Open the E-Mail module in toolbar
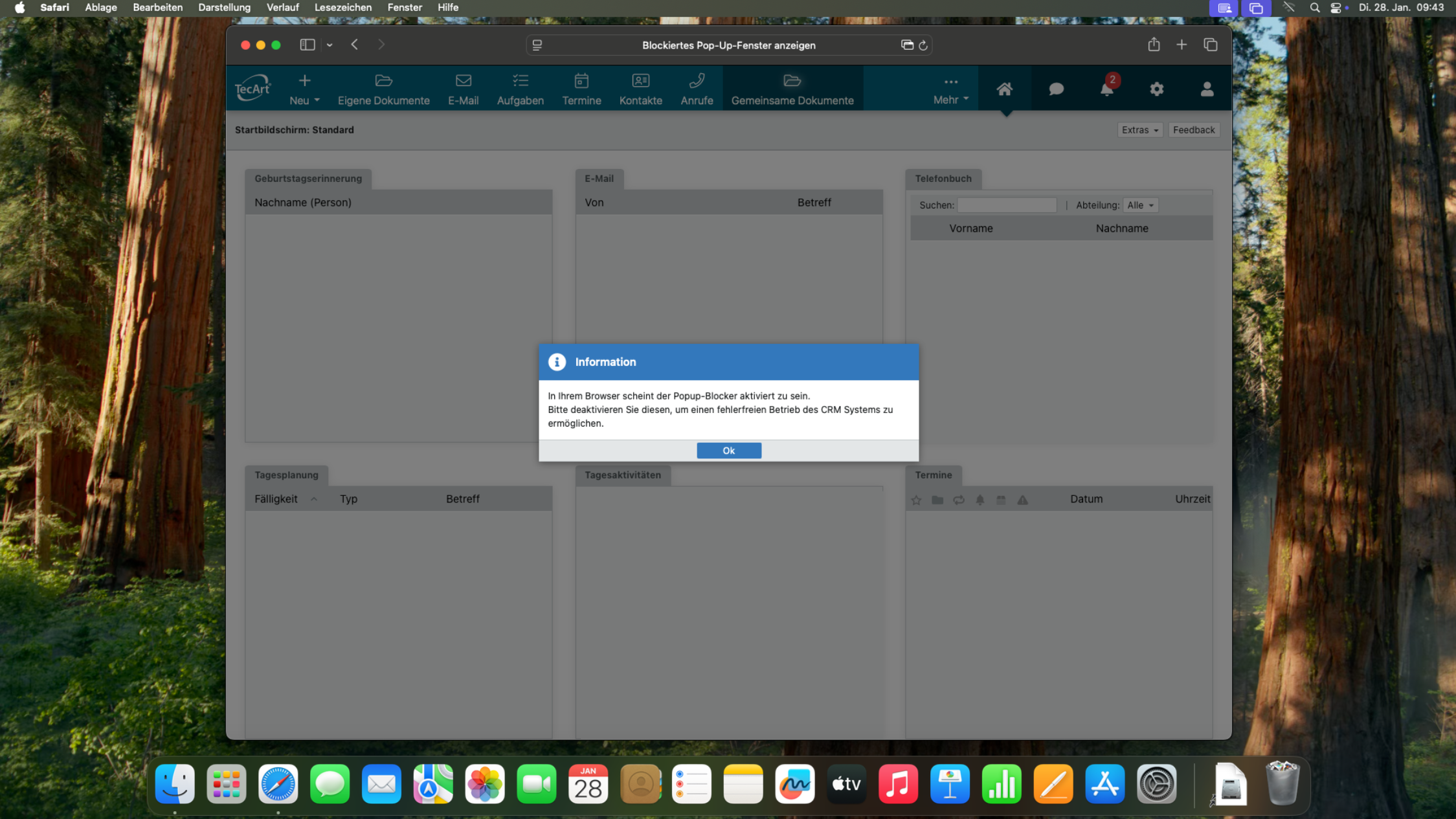This screenshot has height=819, width=1456. click(x=462, y=89)
